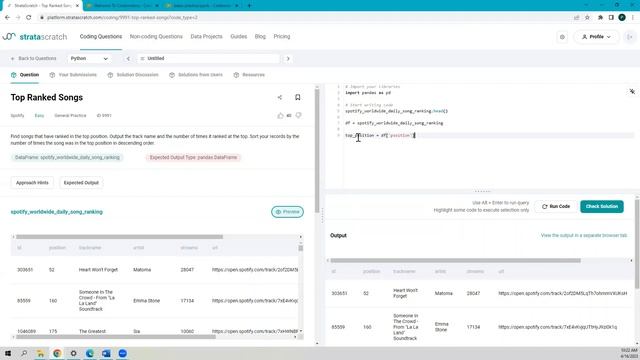Screen dimensions: 640x360
Task: Open the Zoom app from the taskbar
Action: (122, 353)
